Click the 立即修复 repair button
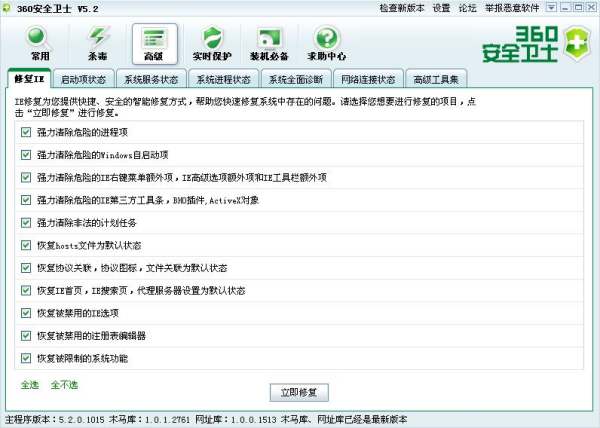Viewport: 600px width, 428px height. point(299,392)
